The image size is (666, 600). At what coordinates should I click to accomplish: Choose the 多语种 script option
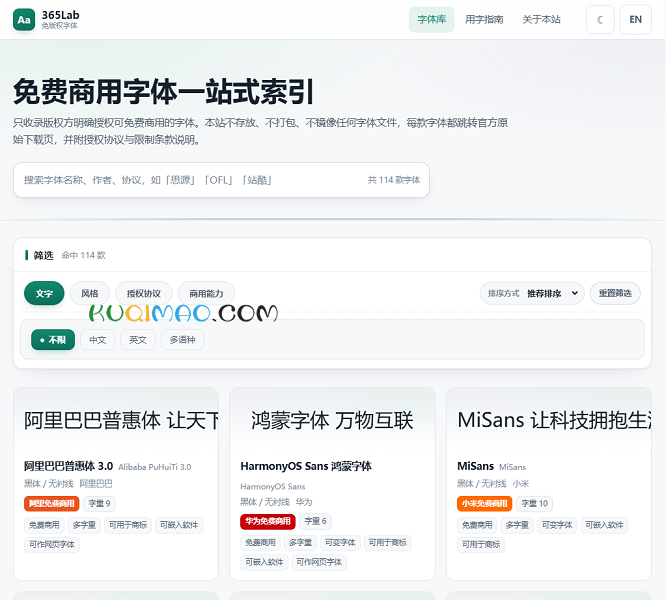tap(183, 340)
